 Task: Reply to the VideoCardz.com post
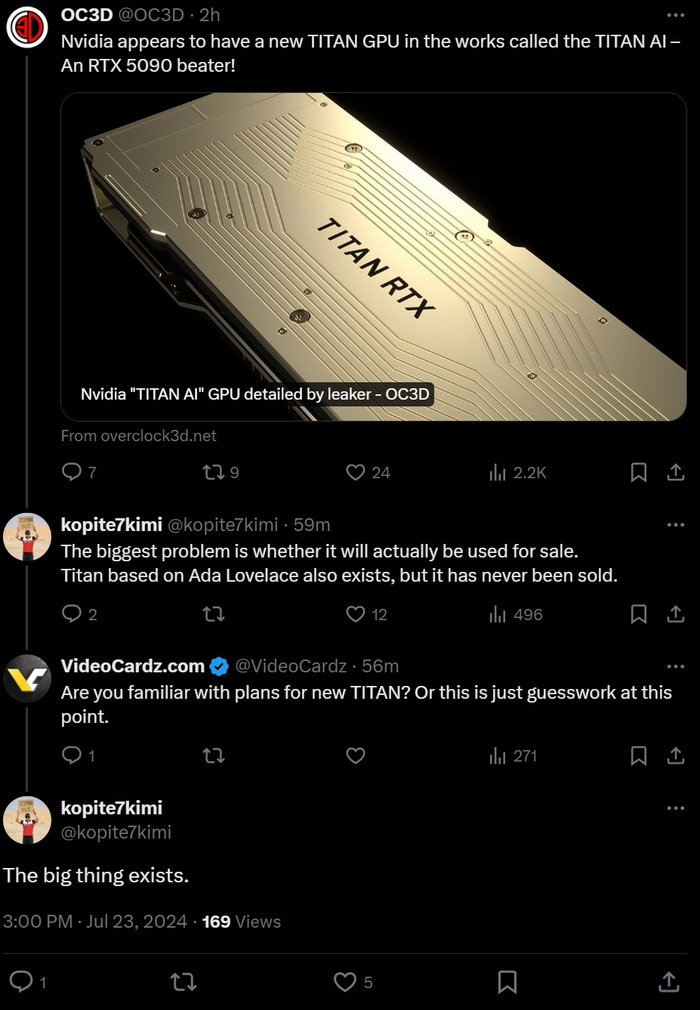pos(72,756)
